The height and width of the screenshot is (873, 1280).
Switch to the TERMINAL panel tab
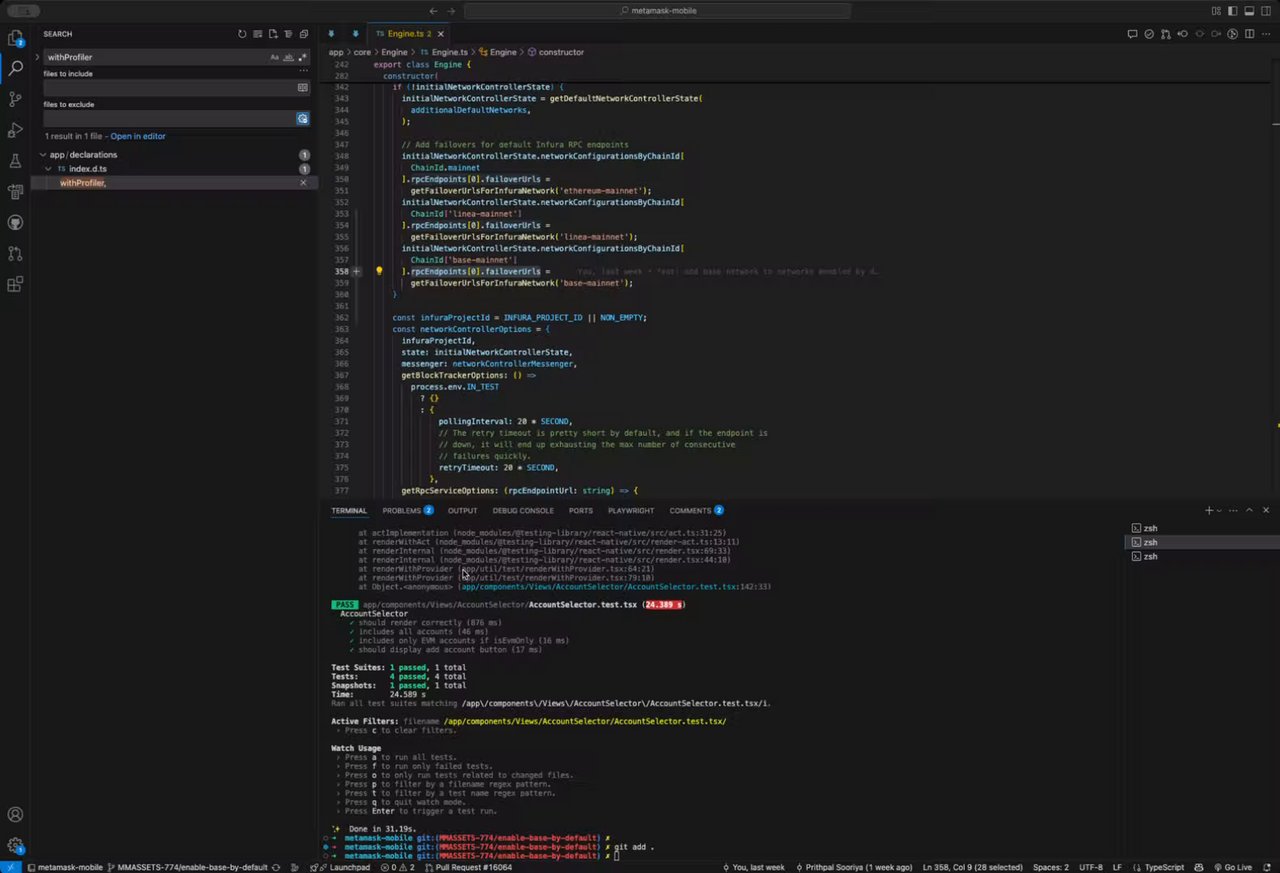(349, 510)
